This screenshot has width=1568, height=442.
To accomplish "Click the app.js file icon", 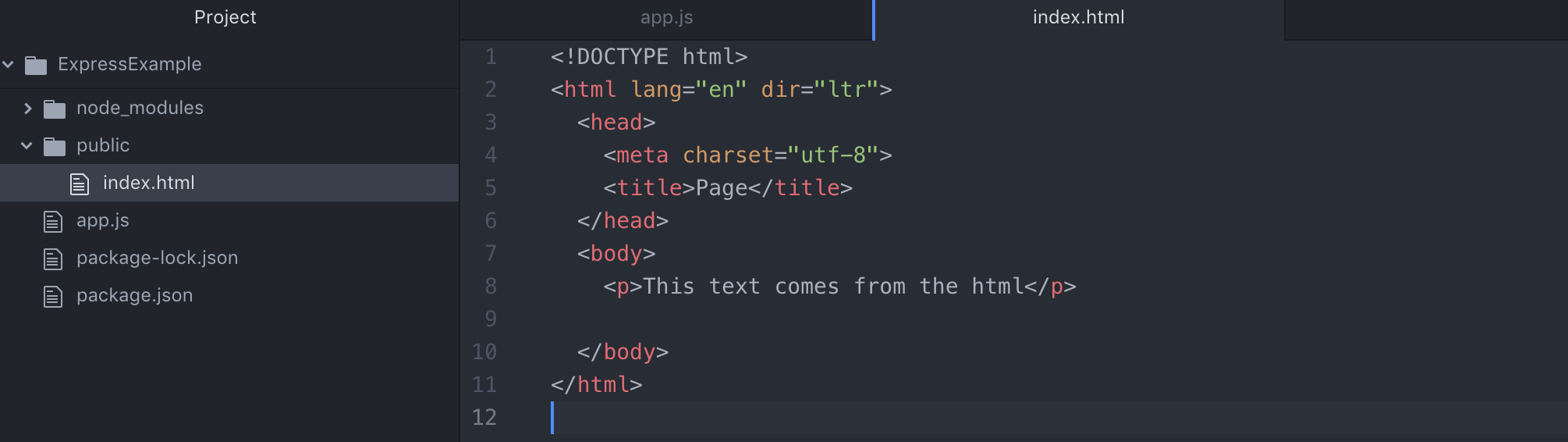I will (53, 222).
